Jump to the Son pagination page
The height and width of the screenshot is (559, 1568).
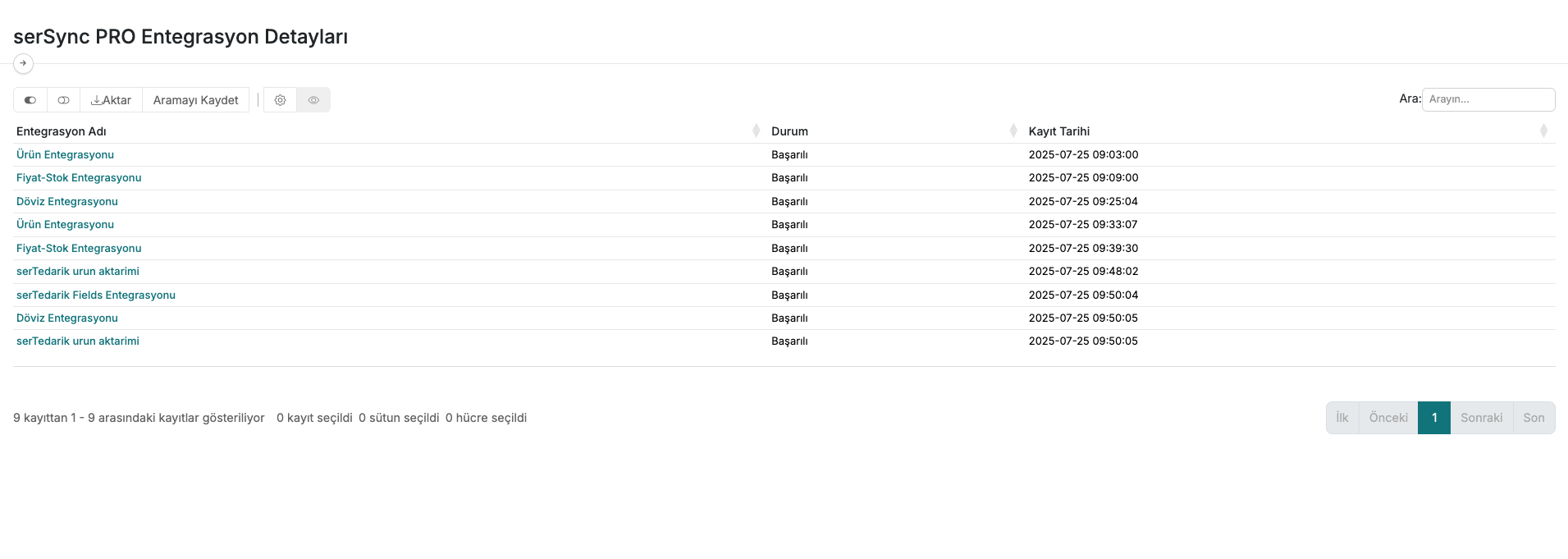pyautogui.click(x=1534, y=418)
